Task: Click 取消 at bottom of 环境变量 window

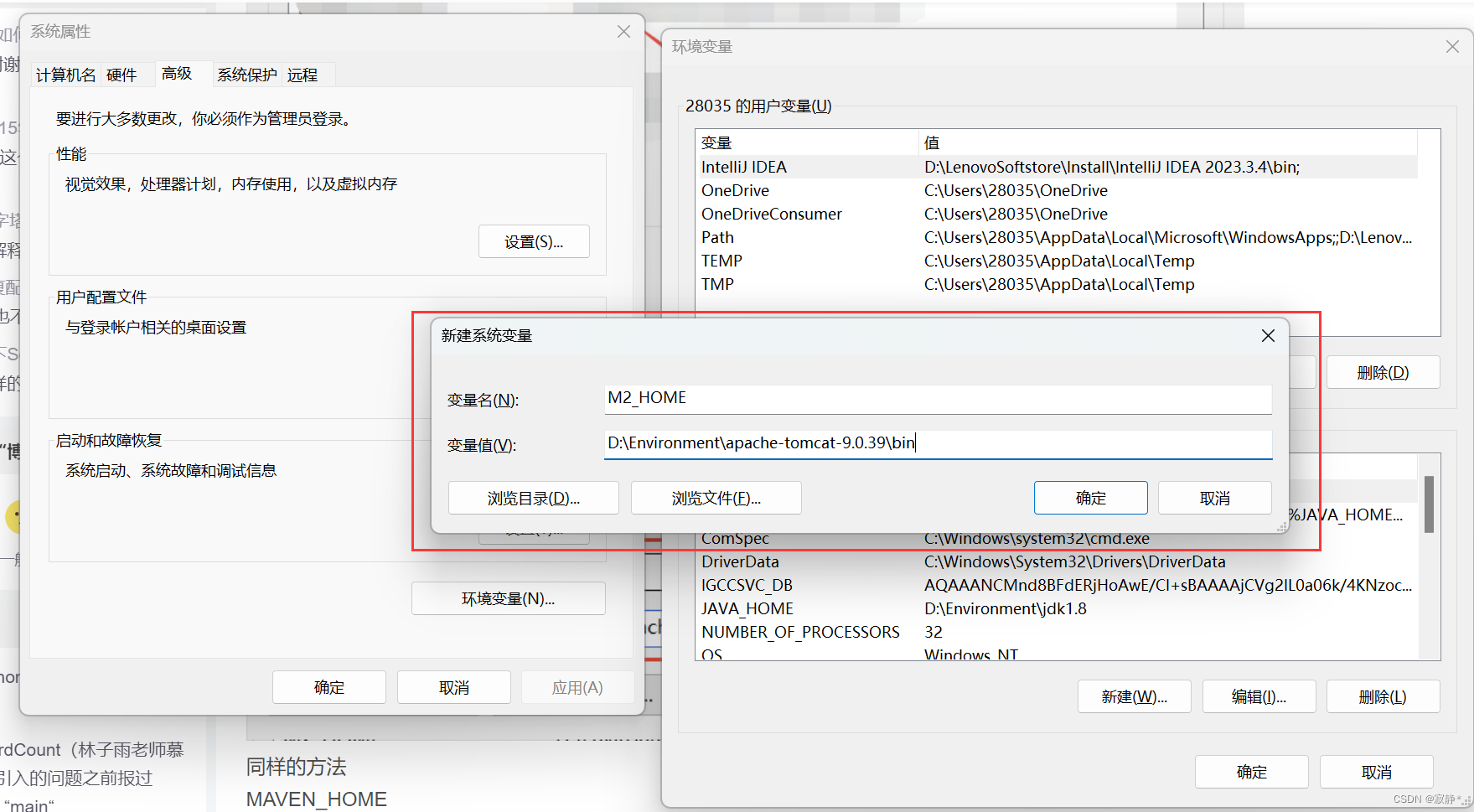Action: point(1377,772)
